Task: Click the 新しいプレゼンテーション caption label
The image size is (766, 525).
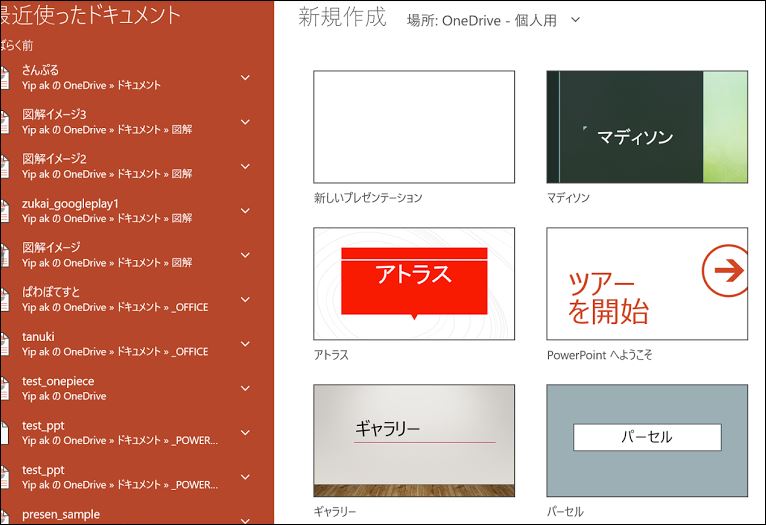Action: click(368, 198)
